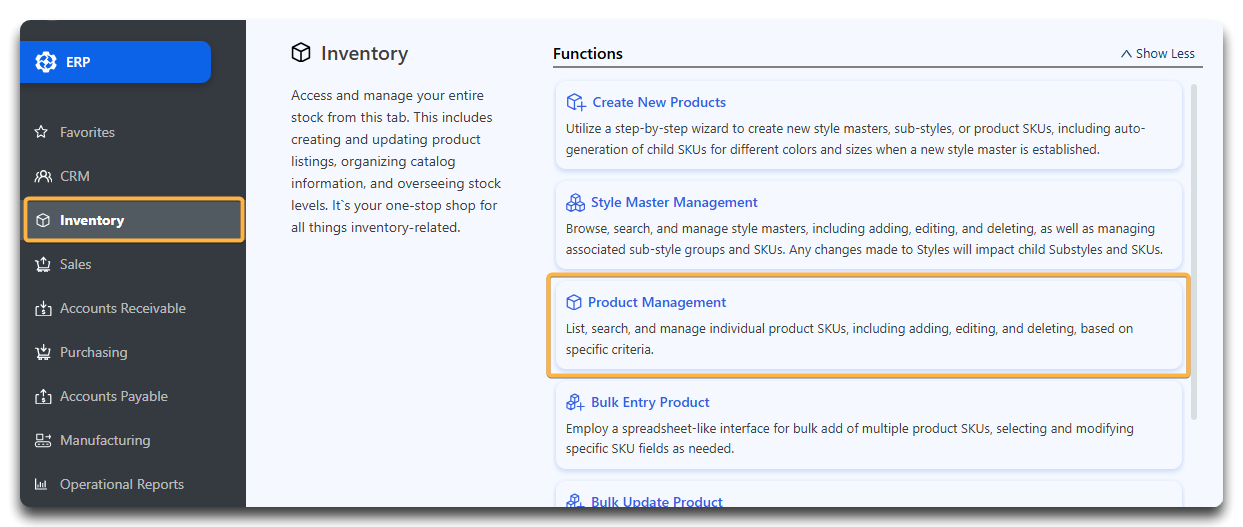
Task: Click the Purchasing cart icon
Action: (x=42, y=352)
